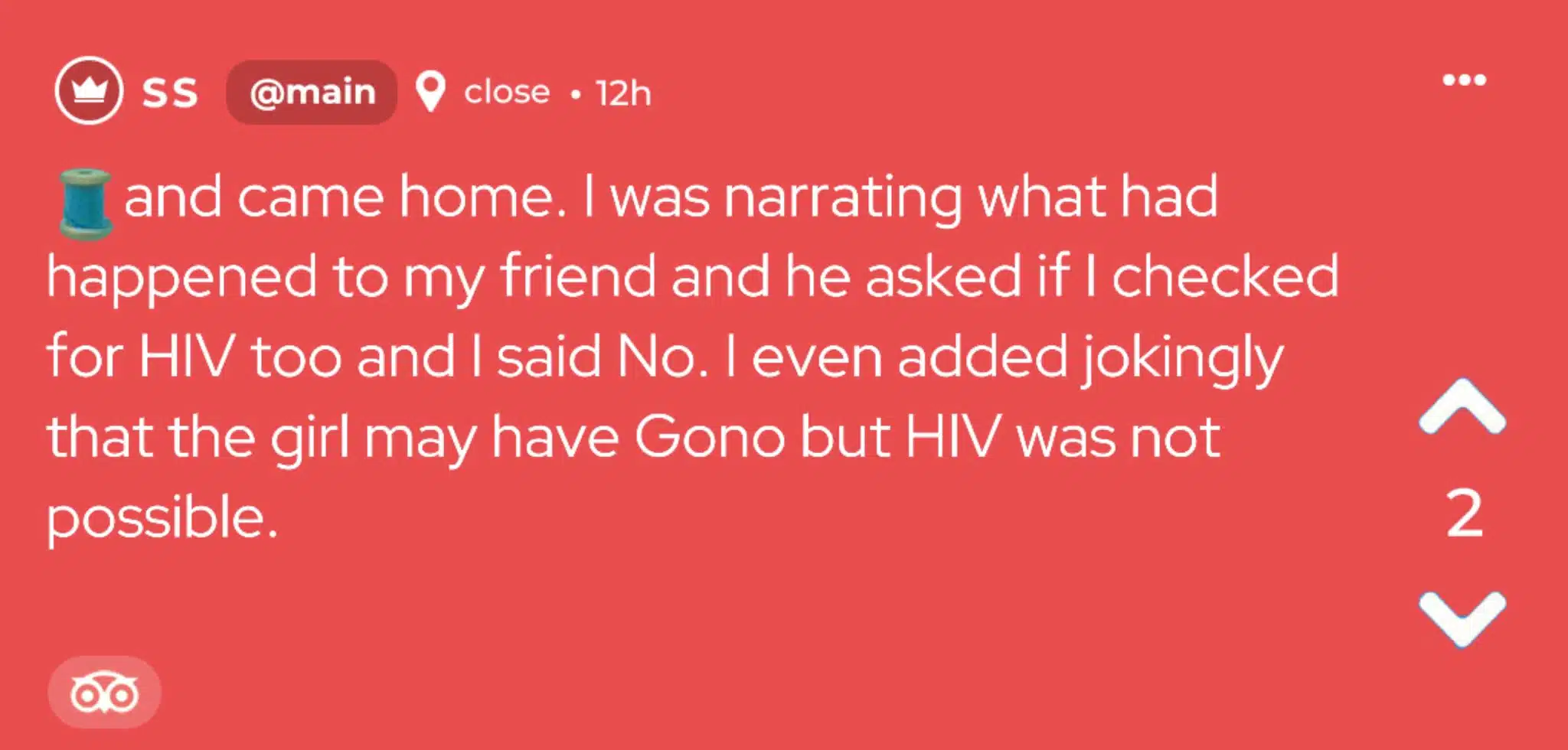Downvote the post with the down arrow

(1462, 616)
